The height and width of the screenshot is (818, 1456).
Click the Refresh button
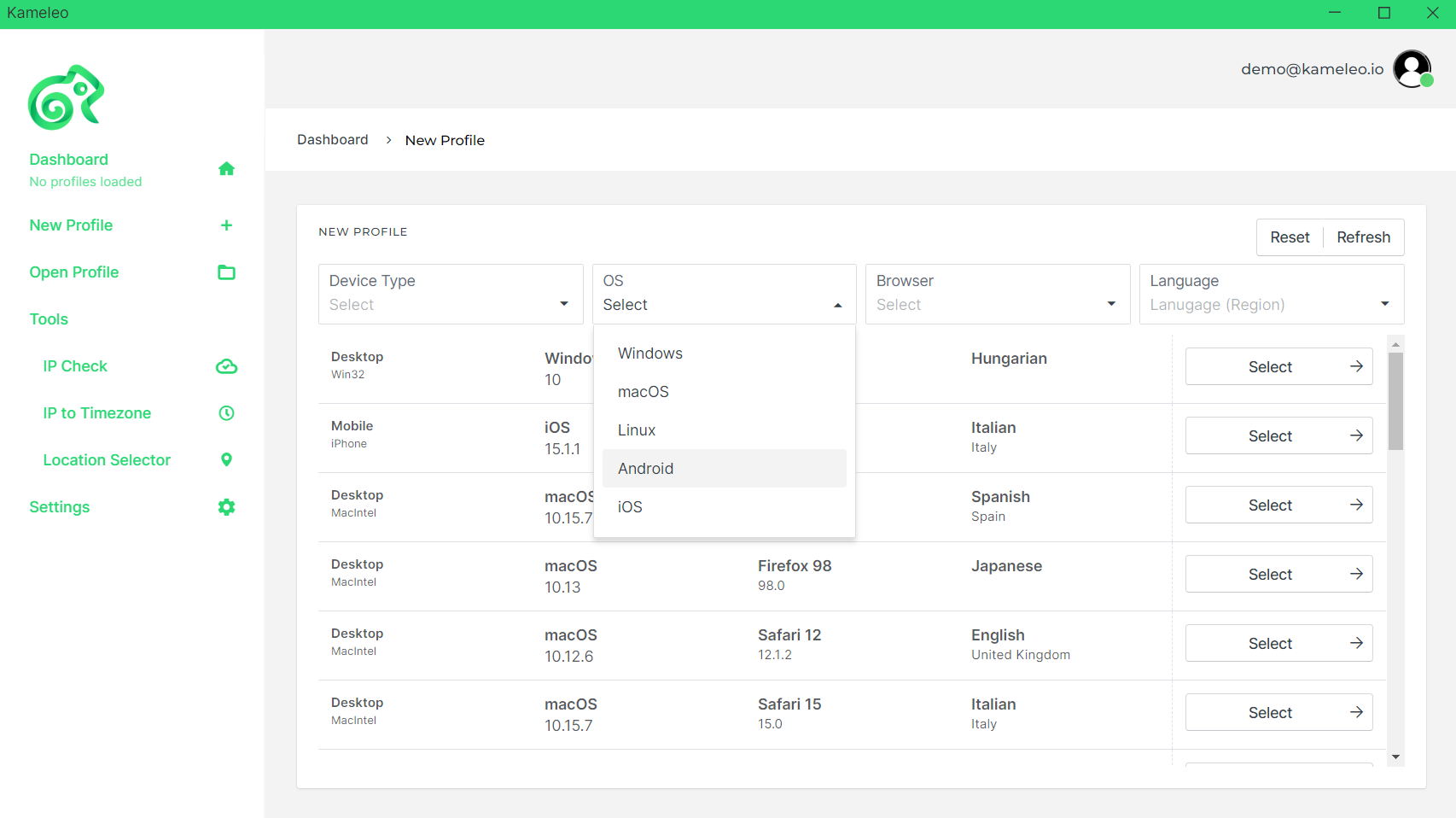point(1363,237)
